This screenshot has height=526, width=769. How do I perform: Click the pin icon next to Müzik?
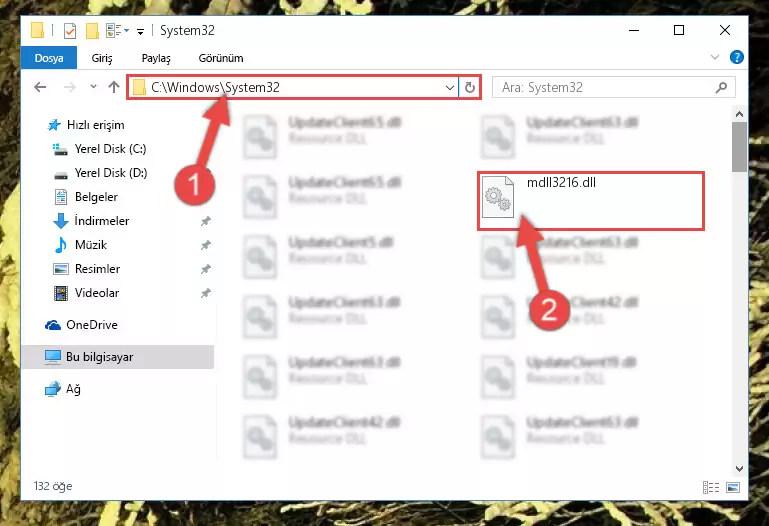pos(205,245)
